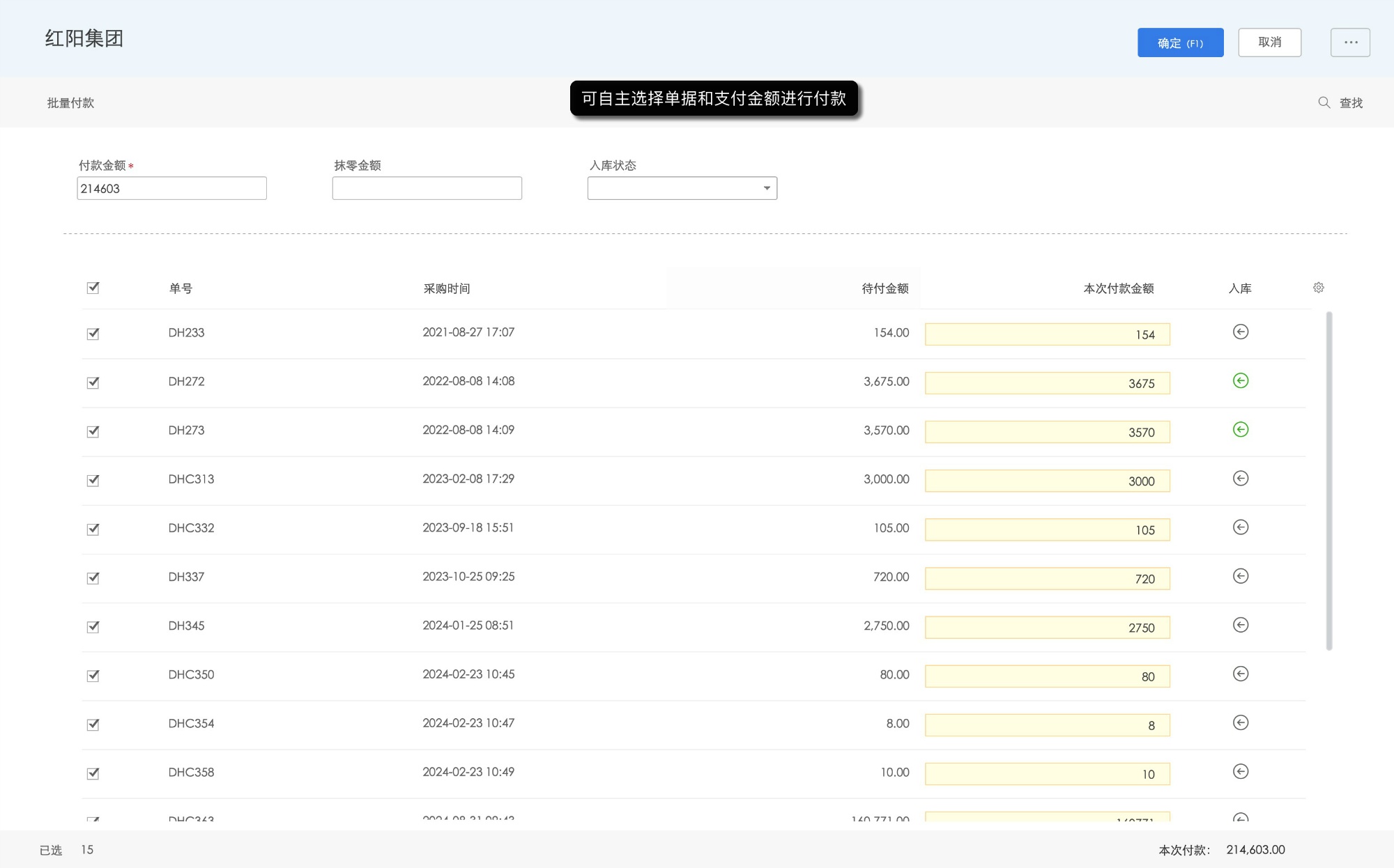Open the 入库状态 dropdown
Viewport: 1394px width, 868px height.
click(682, 188)
